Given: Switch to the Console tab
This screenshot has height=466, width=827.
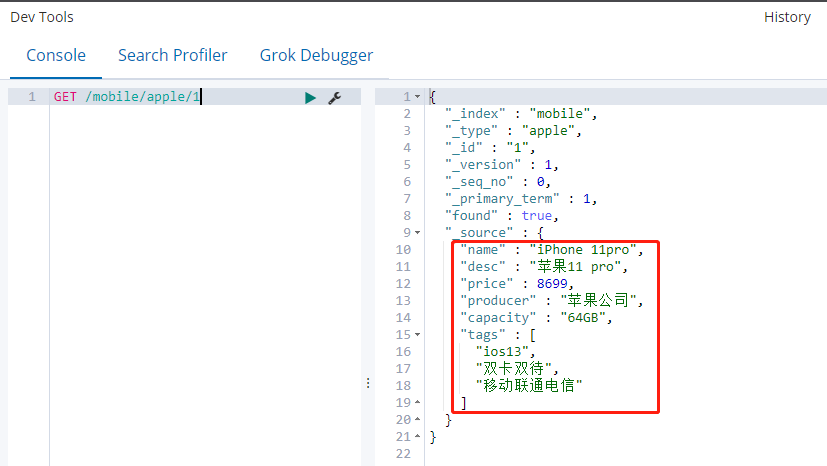Looking at the screenshot, I should 56,55.
